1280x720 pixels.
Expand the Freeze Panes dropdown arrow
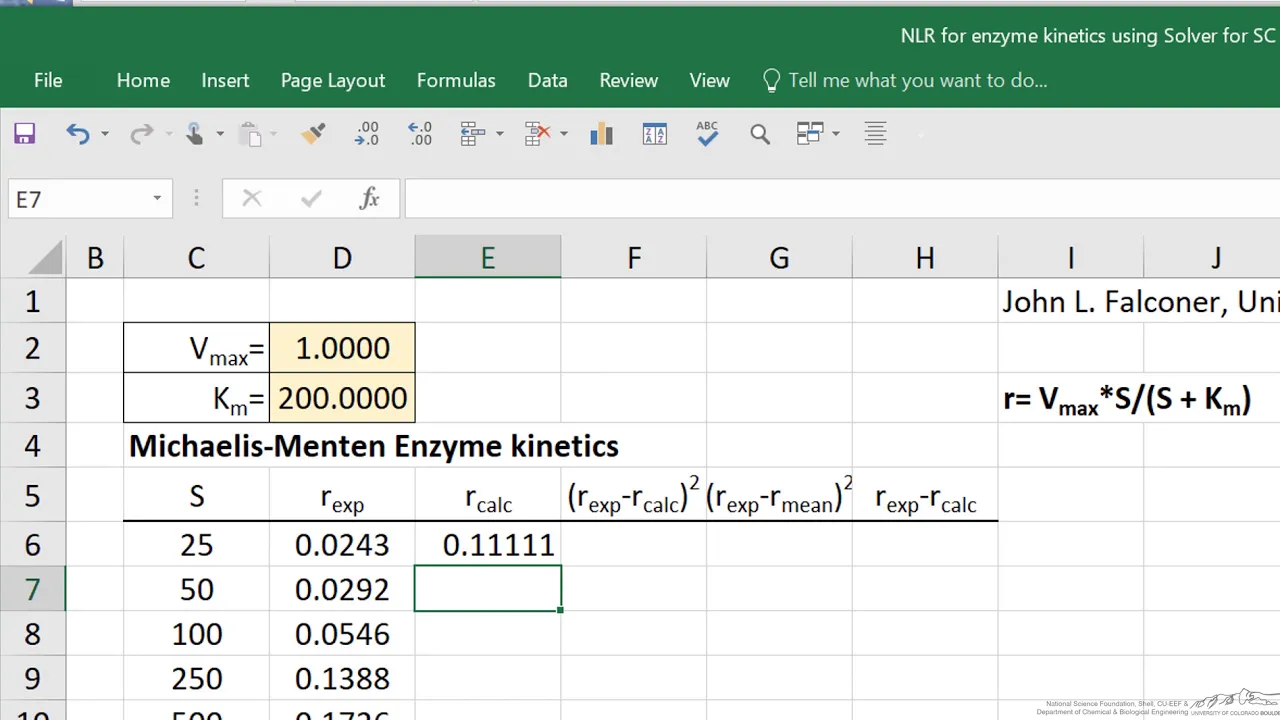click(x=836, y=134)
